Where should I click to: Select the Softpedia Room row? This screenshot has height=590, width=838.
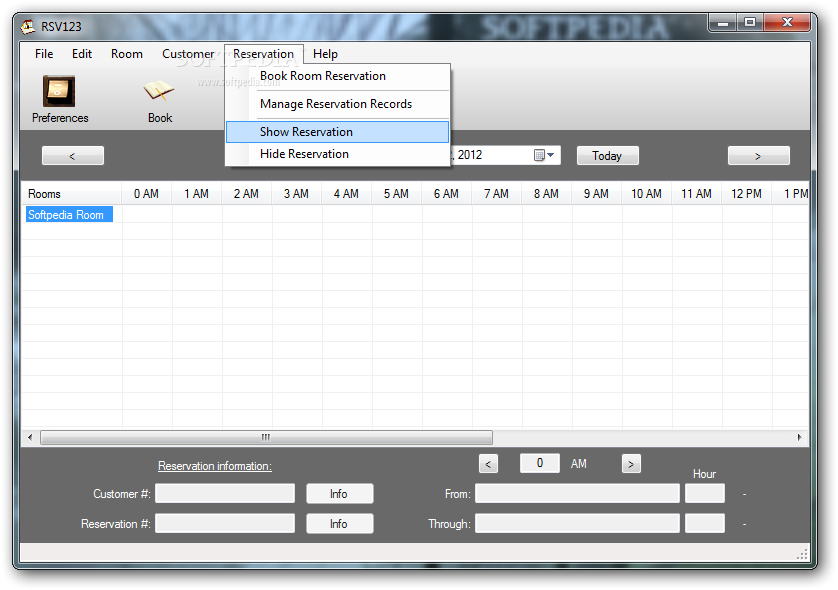coord(69,214)
